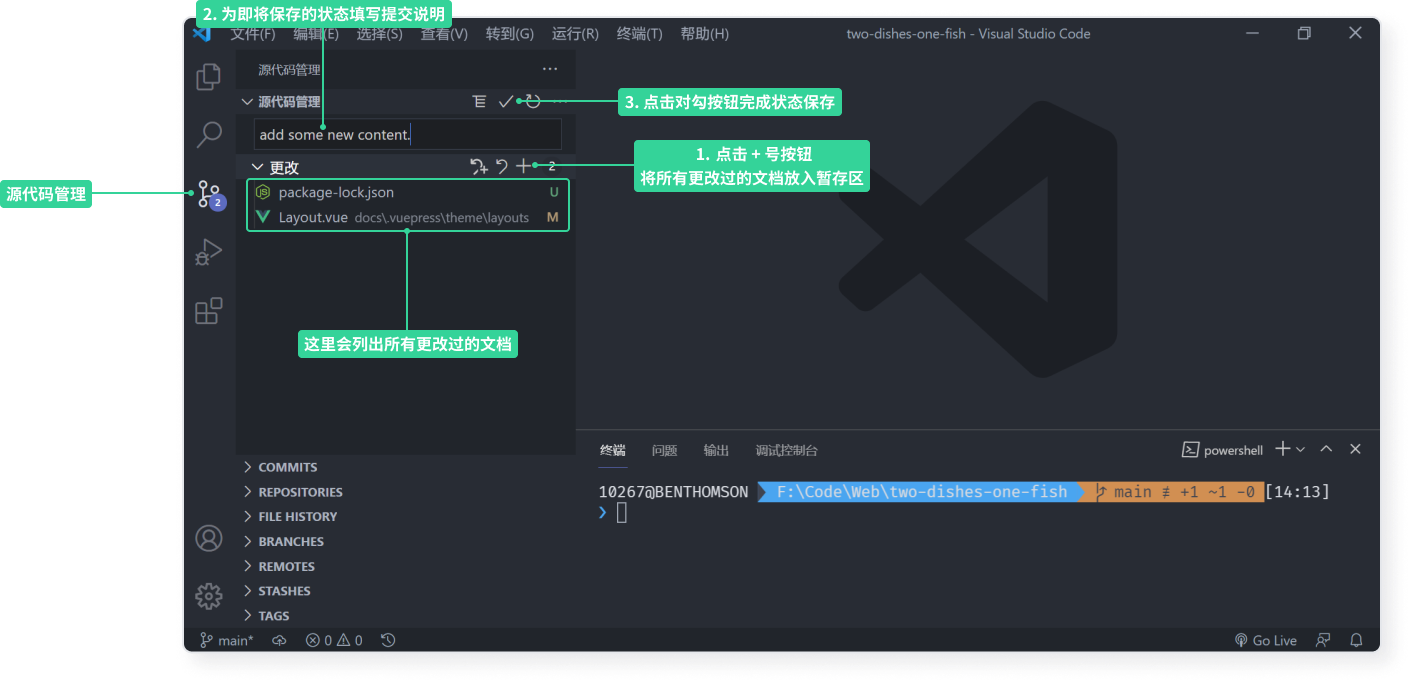Focus the commit message input field
This screenshot has height=684, width=1412.
click(x=408, y=134)
